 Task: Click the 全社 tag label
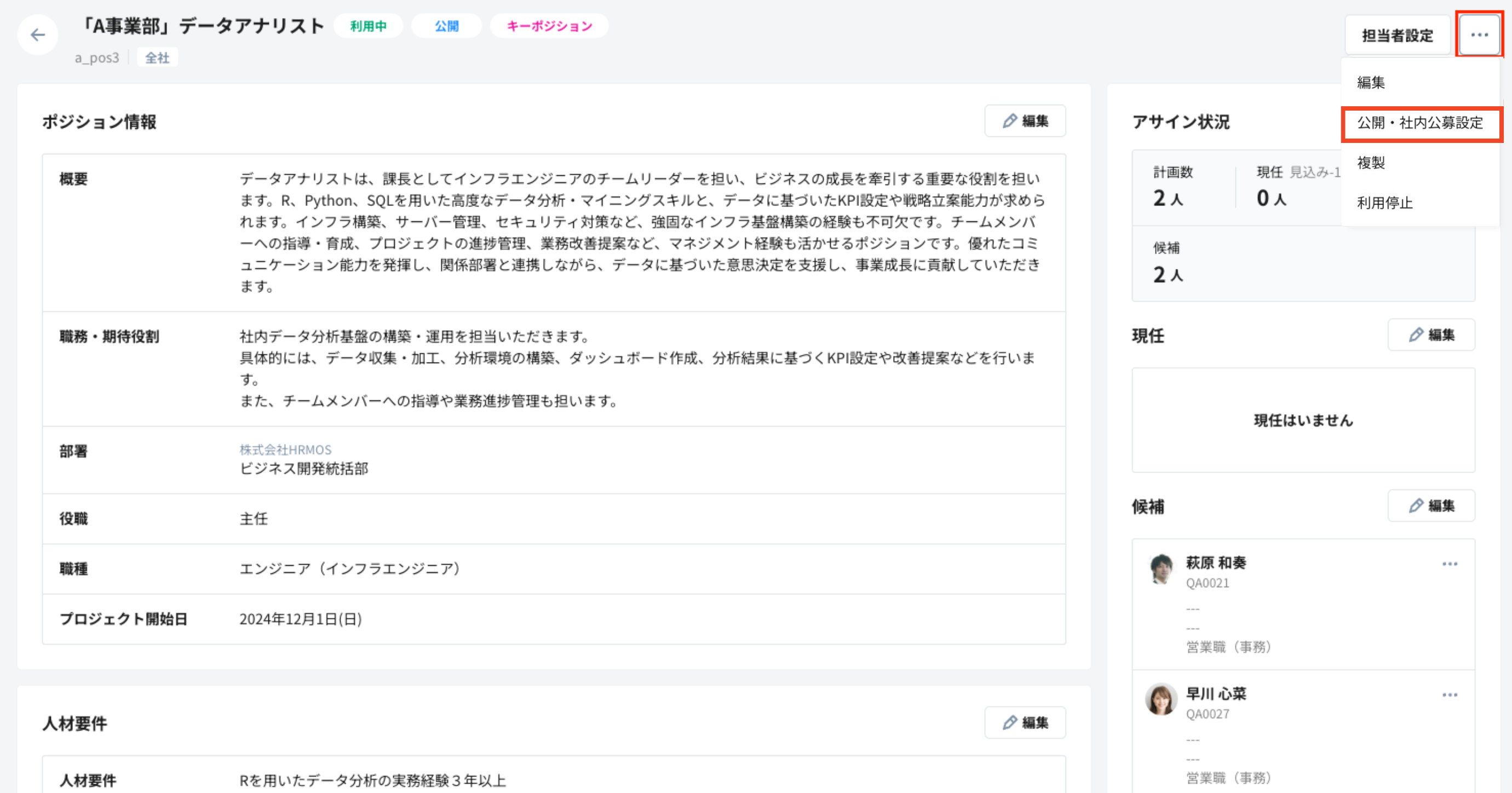(157, 58)
